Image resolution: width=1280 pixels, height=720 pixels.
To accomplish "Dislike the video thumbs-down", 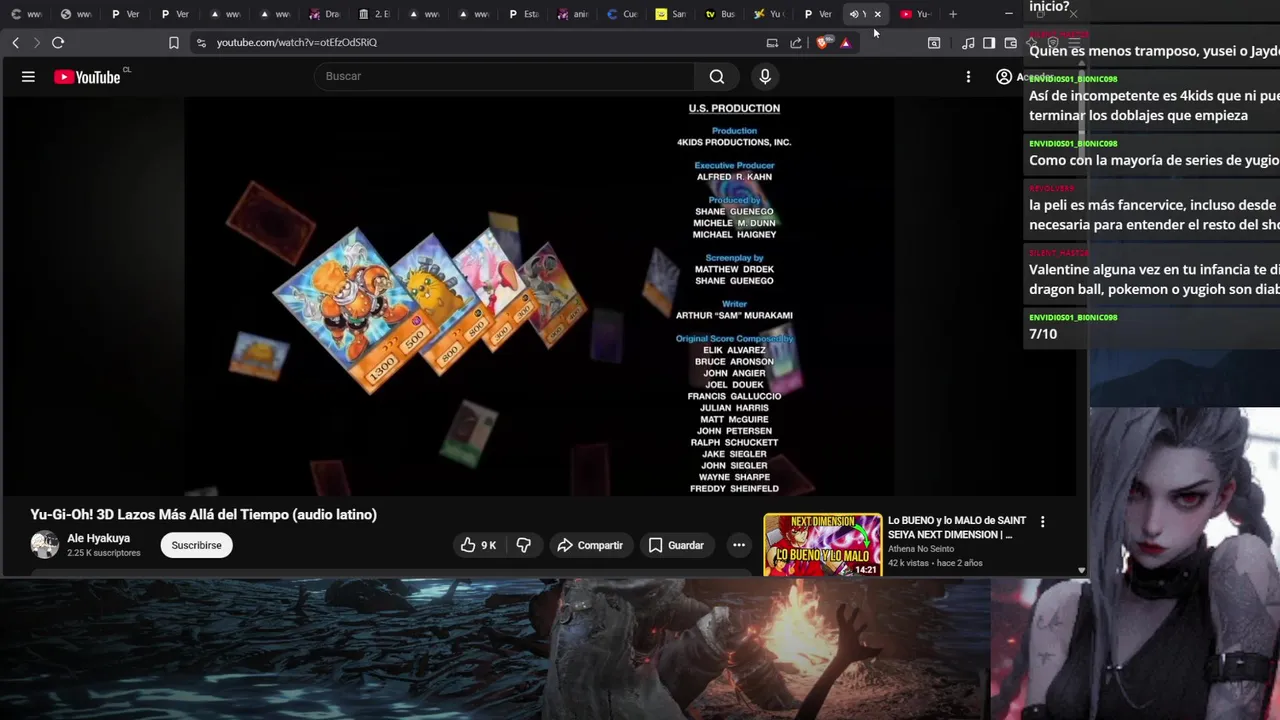I will tap(523, 545).
